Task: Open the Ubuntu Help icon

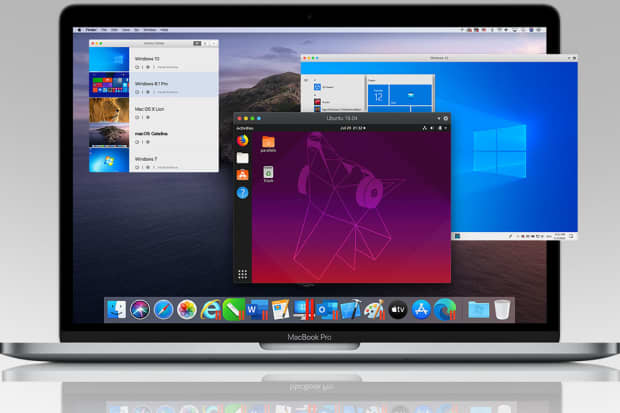Action: click(x=242, y=191)
